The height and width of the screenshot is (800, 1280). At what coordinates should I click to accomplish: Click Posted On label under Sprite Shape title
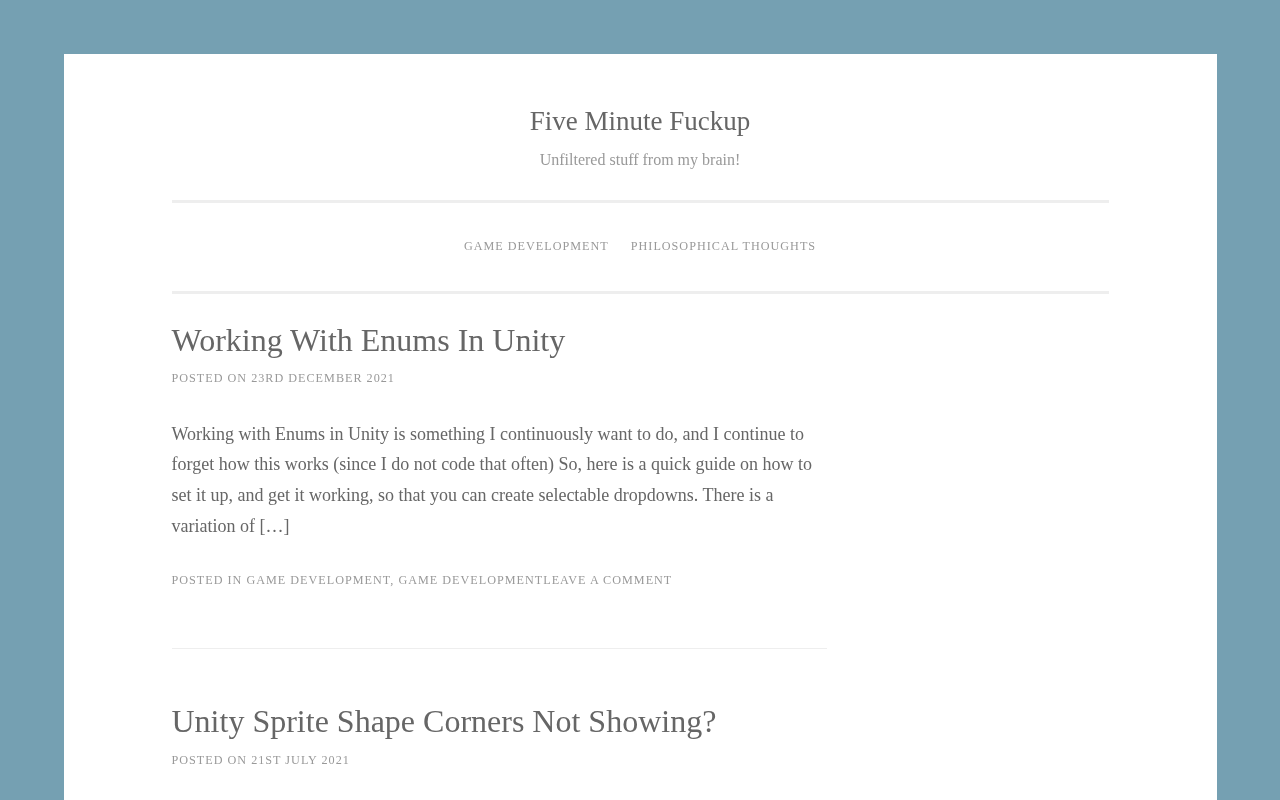coord(208,760)
